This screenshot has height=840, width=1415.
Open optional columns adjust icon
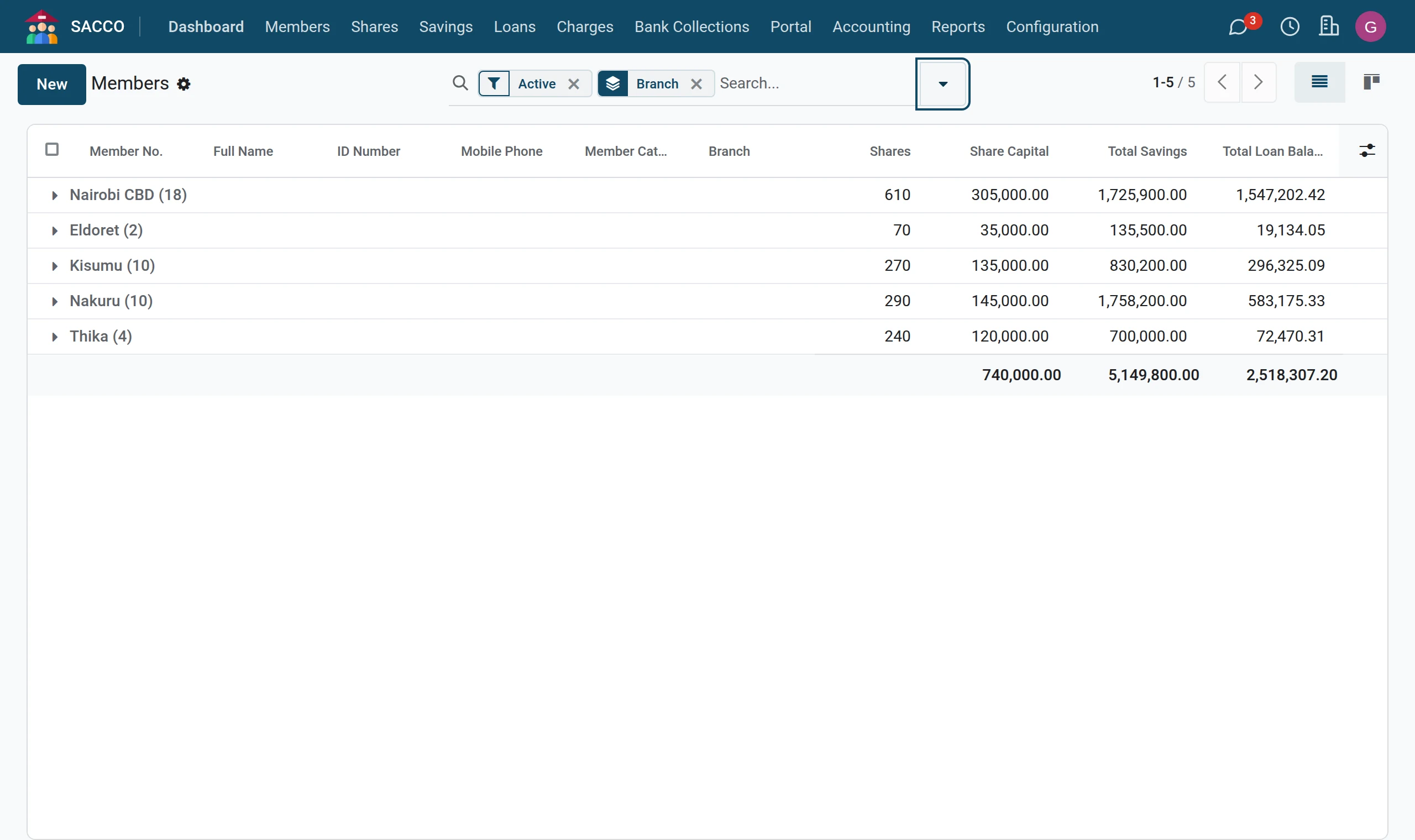pyautogui.click(x=1367, y=150)
